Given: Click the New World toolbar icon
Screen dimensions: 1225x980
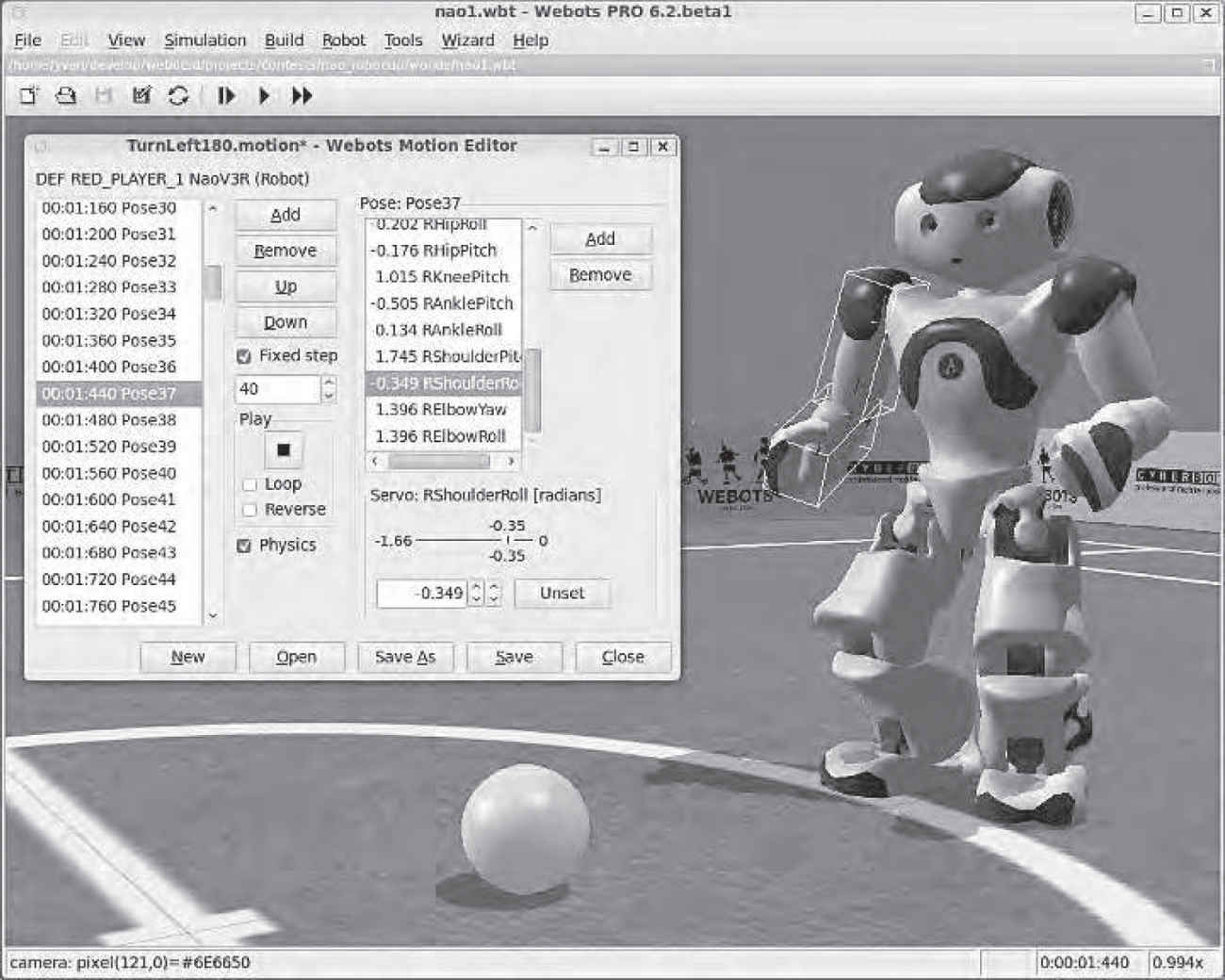Looking at the screenshot, I should pyautogui.click(x=29, y=95).
